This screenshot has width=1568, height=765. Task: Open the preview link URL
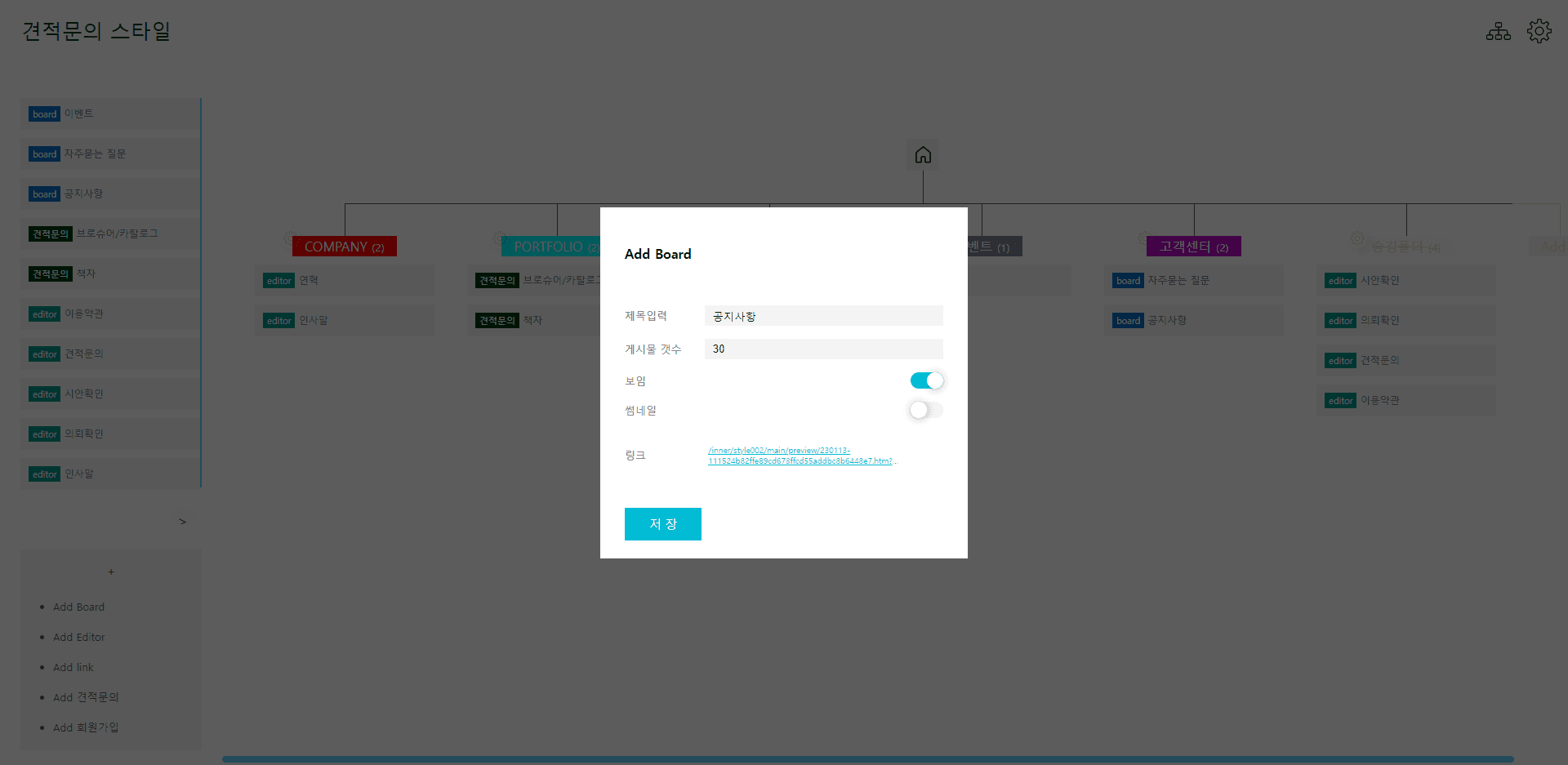tap(800, 456)
